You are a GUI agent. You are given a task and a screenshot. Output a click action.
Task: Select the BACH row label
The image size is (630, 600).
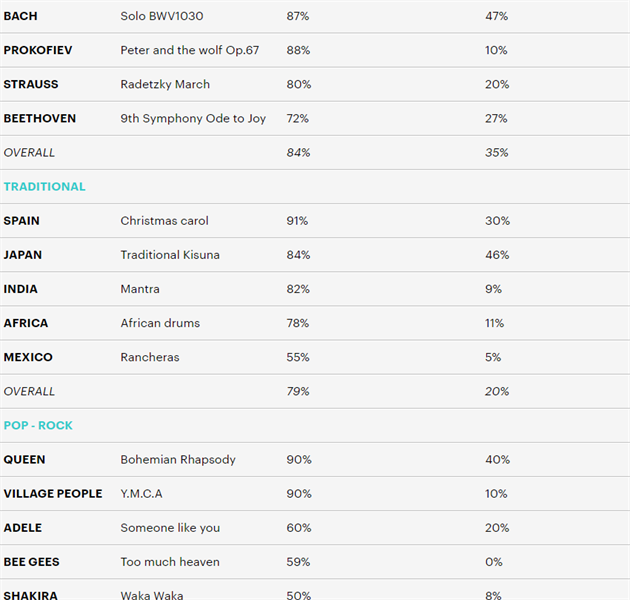tap(21, 17)
